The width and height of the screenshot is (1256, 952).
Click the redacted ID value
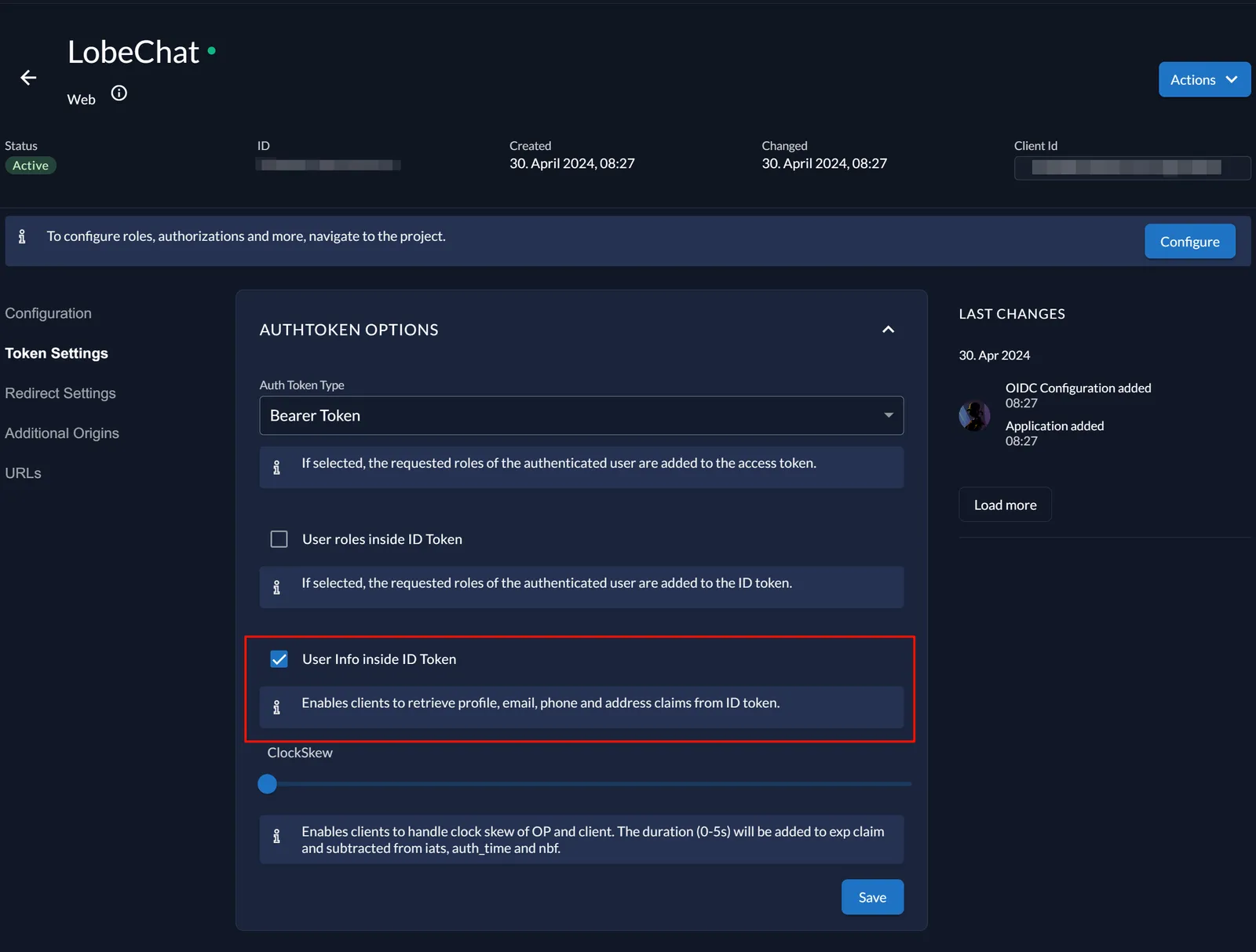pos(328,165)
